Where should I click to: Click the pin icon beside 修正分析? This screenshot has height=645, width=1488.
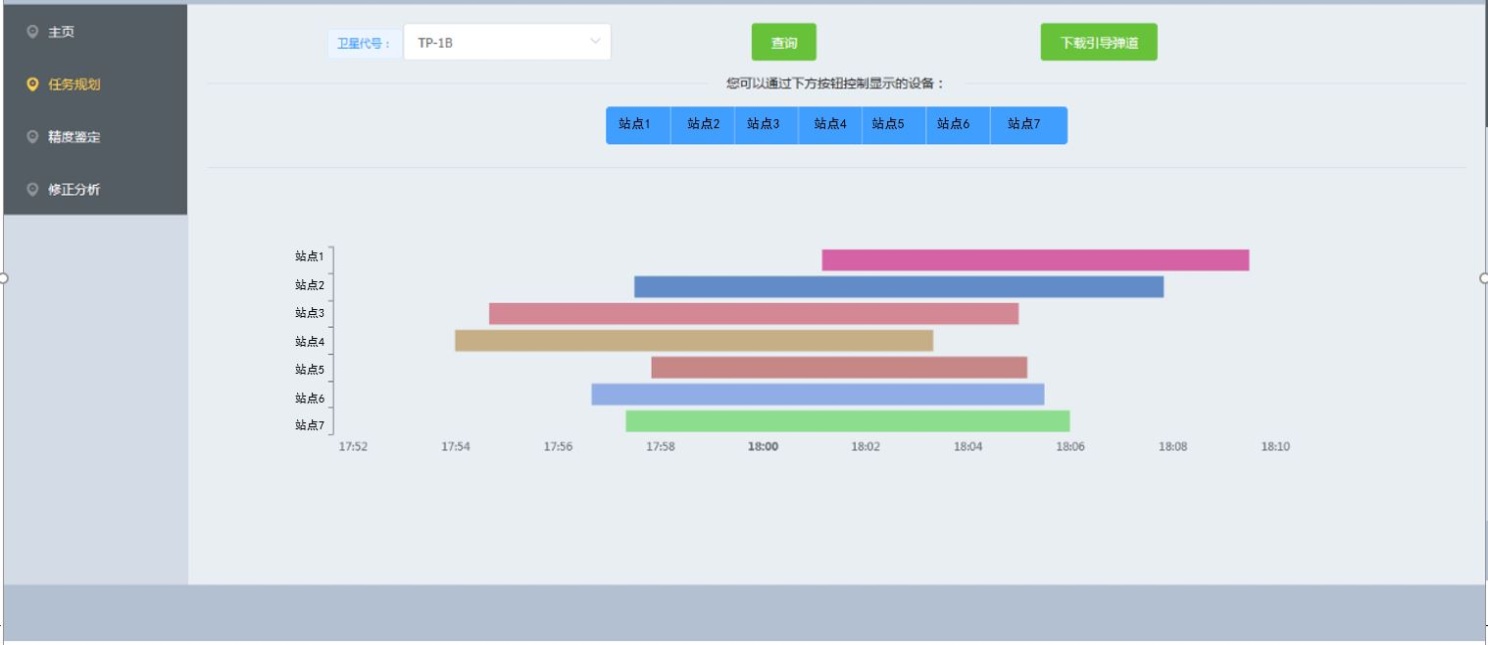(33, 189)
